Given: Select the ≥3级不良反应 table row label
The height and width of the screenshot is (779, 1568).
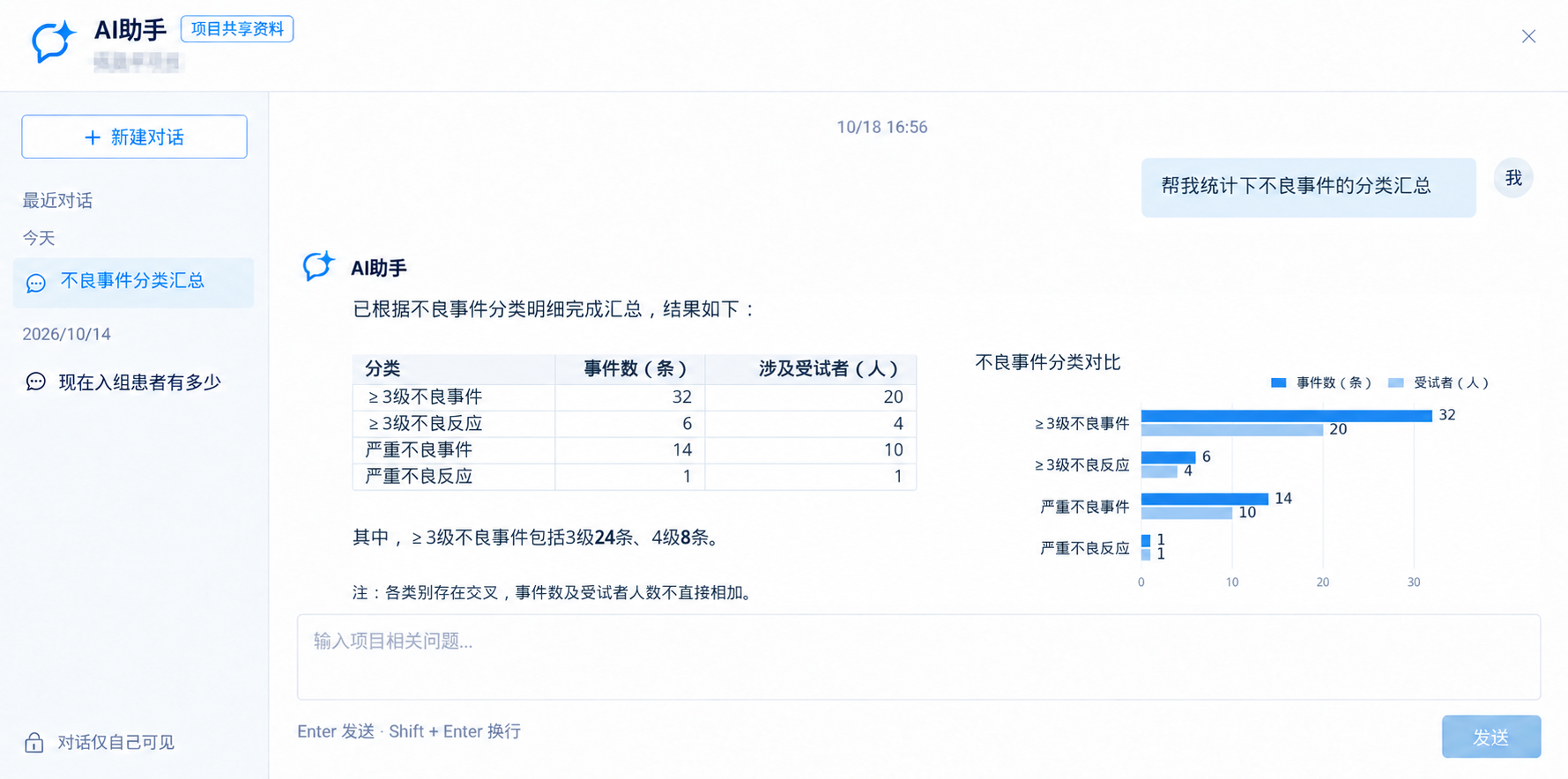Looking at the screenshot, I should pyautogui.click(x=425, y=424).
